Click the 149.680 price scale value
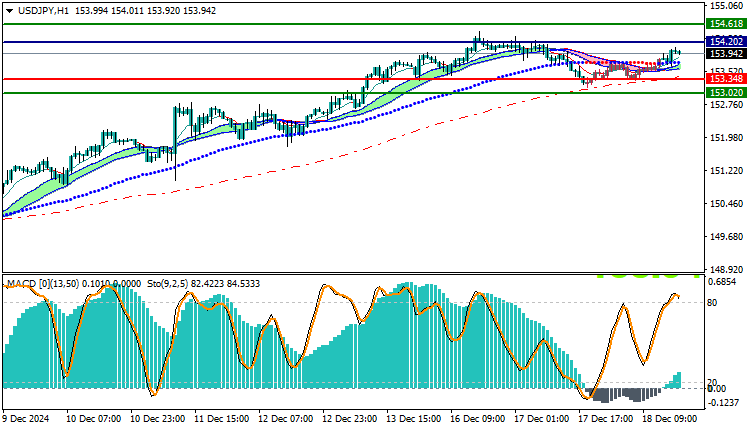The width and height of the screenshot is (750, 430). pyautogui.click(x=727, y=237)
